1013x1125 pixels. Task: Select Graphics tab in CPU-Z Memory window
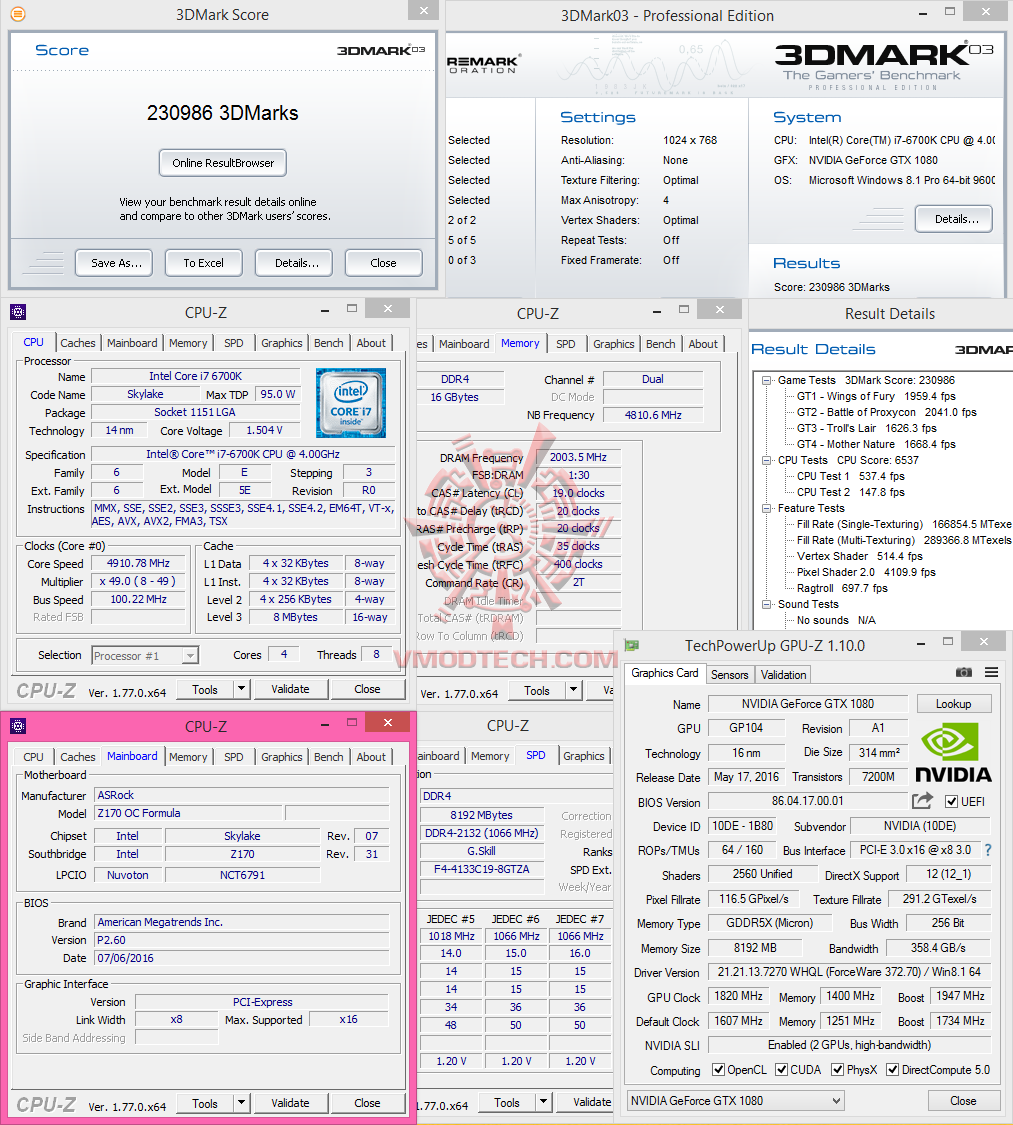(613, 344)
